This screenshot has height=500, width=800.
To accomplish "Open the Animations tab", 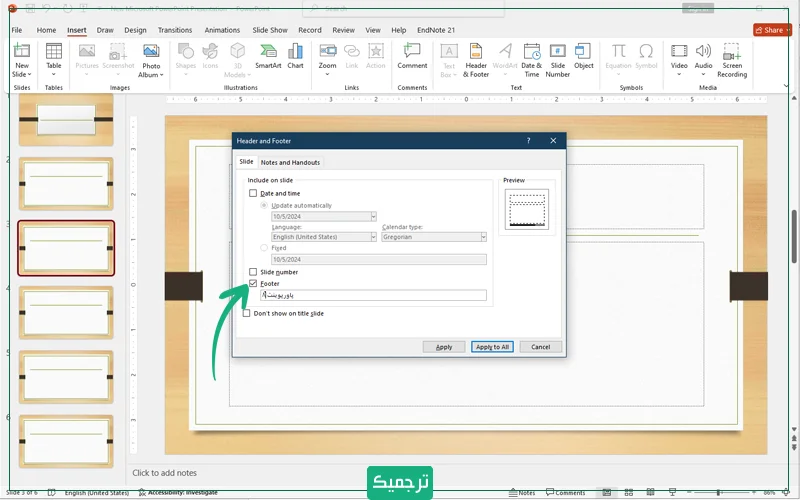I will tap(222, 30).
